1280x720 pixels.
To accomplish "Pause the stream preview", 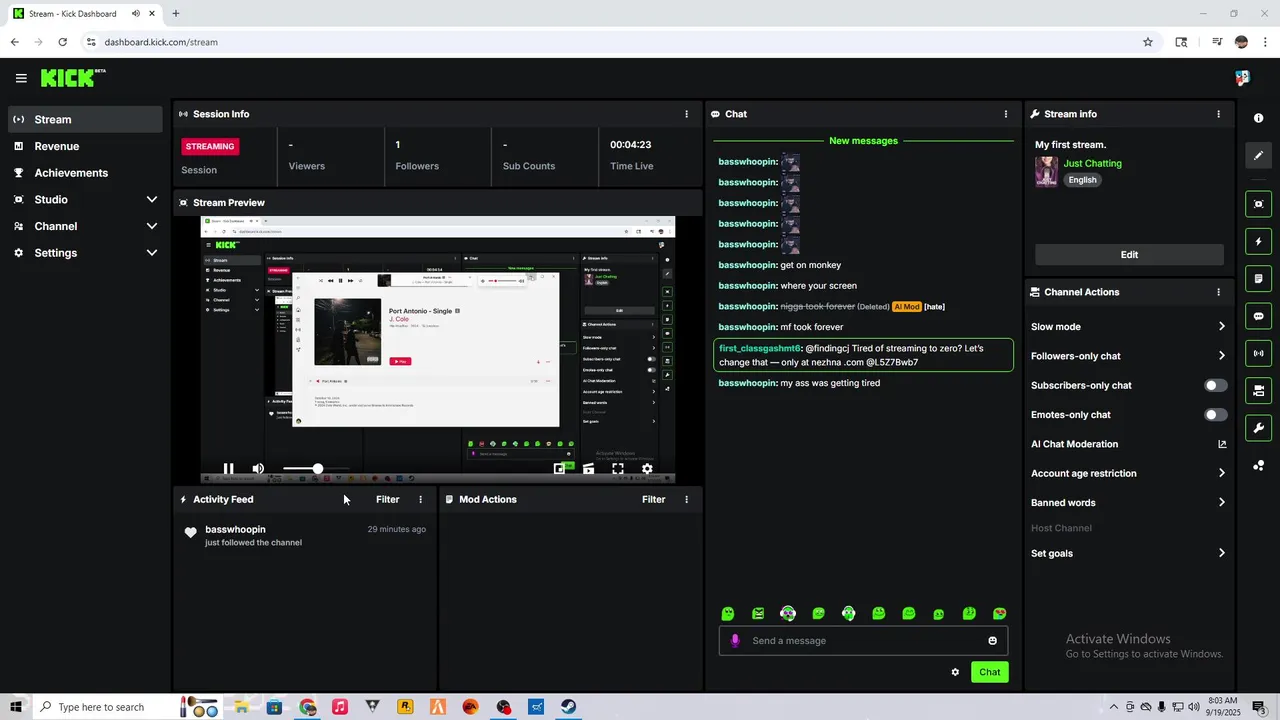I will click(x=229, y=468).
